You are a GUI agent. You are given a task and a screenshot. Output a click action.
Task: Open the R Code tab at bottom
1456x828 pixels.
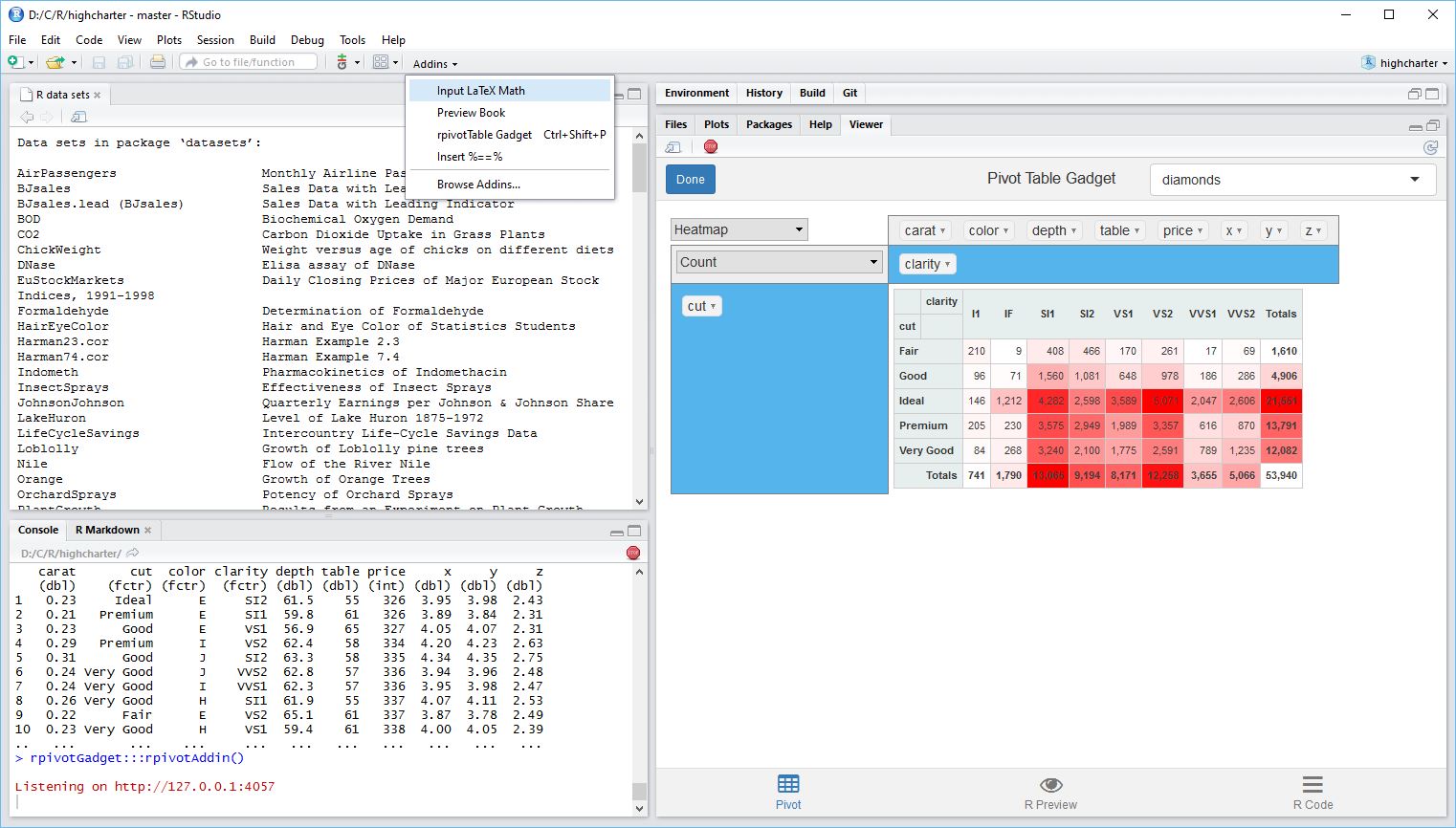pyautogui.click(x=1313, y=793)
